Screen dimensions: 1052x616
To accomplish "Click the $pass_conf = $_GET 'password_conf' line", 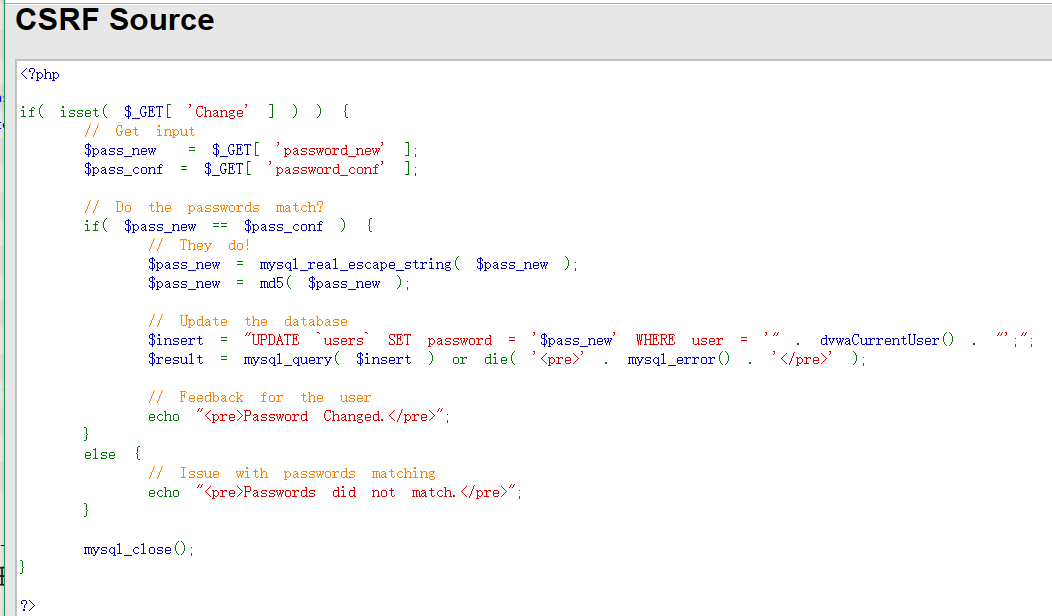I will tap(251, 168).
